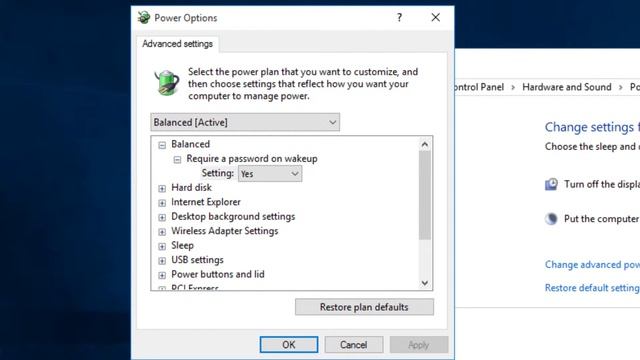This screenshot has height=360, width=640.
Task: Click the green battery plug icon
Action: [167, 82]
